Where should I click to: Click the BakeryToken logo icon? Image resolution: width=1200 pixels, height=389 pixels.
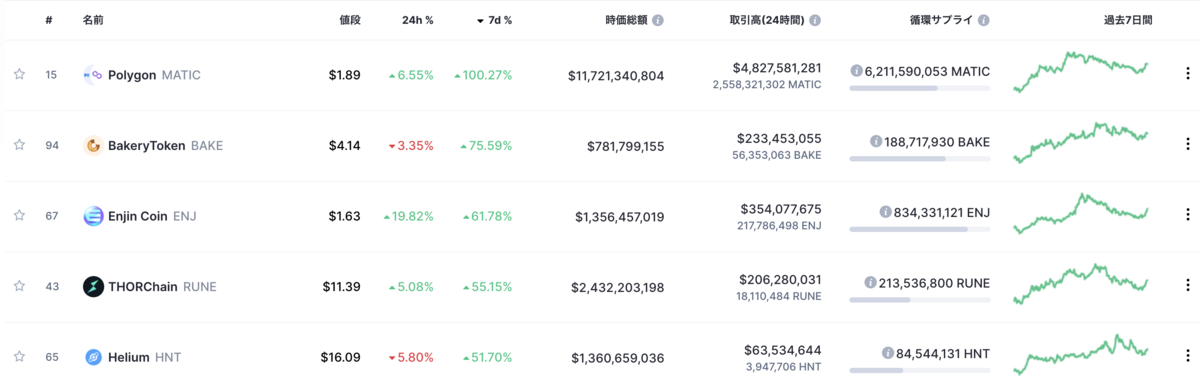tap(93, 145)
